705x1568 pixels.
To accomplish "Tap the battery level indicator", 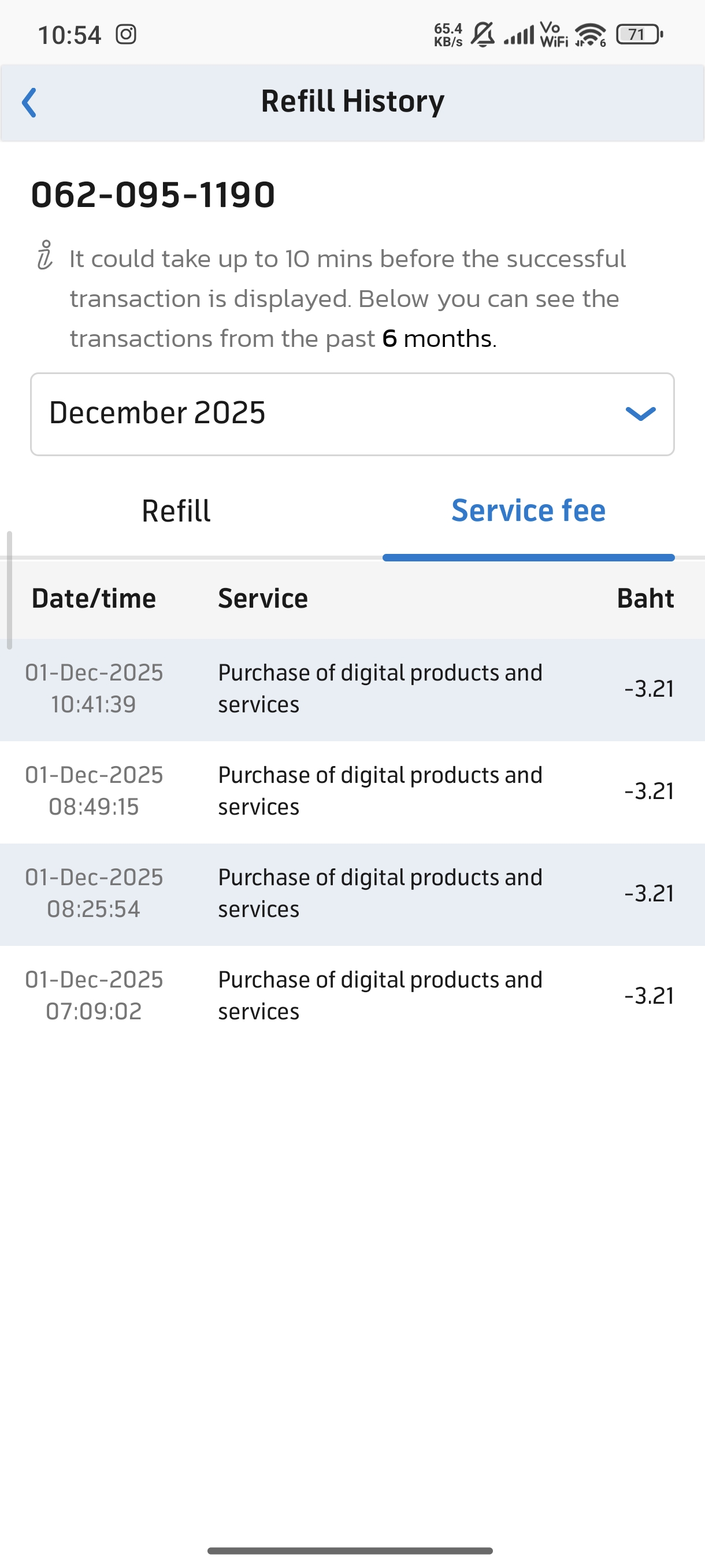I will coord(639,35).
